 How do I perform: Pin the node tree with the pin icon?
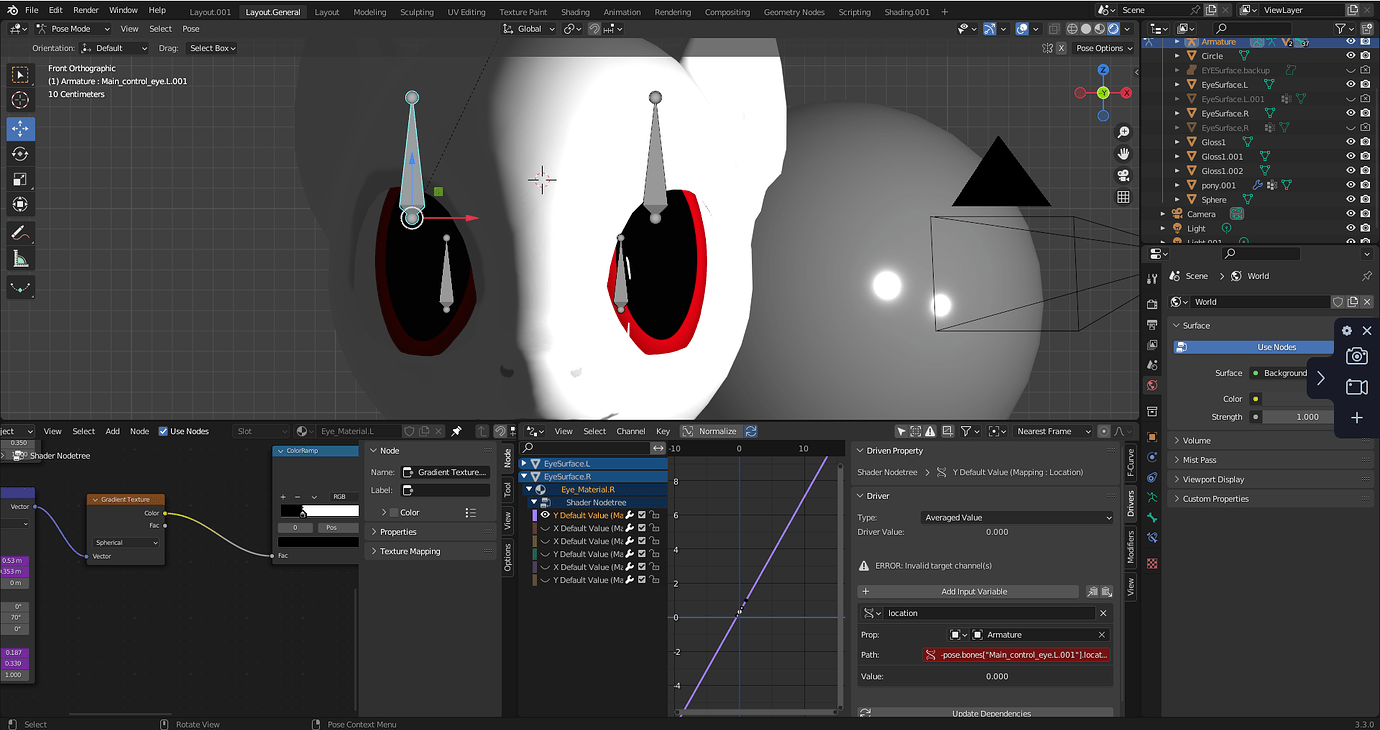pos(456,431)
